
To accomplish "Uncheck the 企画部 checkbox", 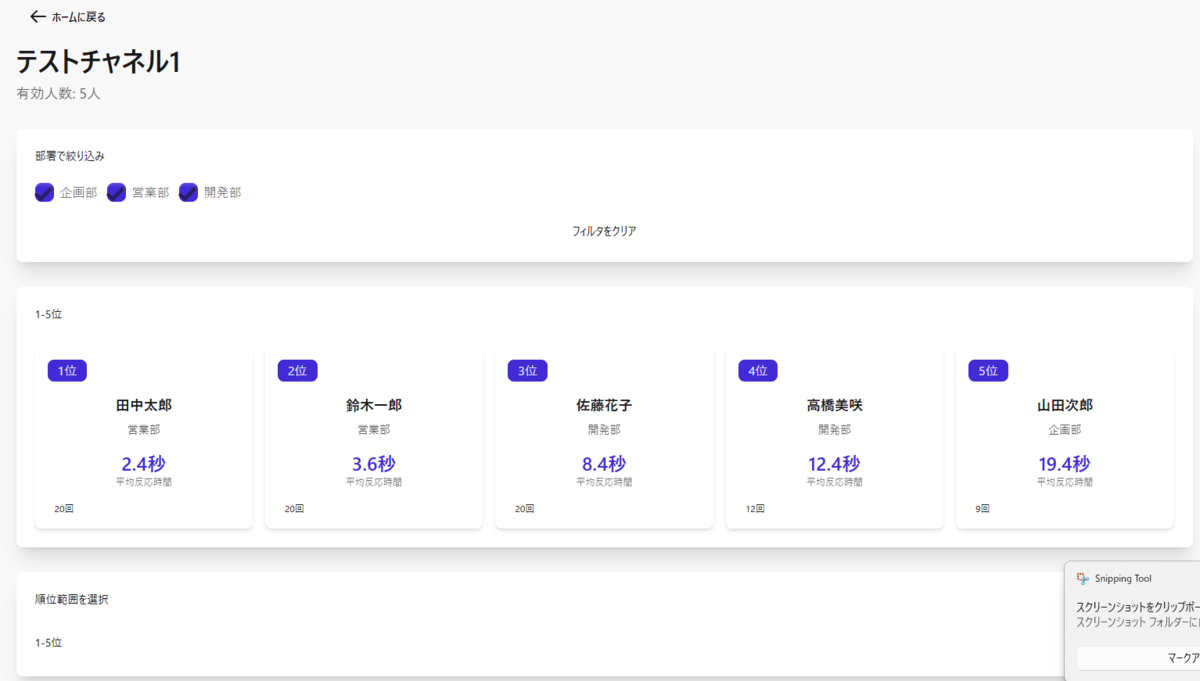I will tap(44, 192).
